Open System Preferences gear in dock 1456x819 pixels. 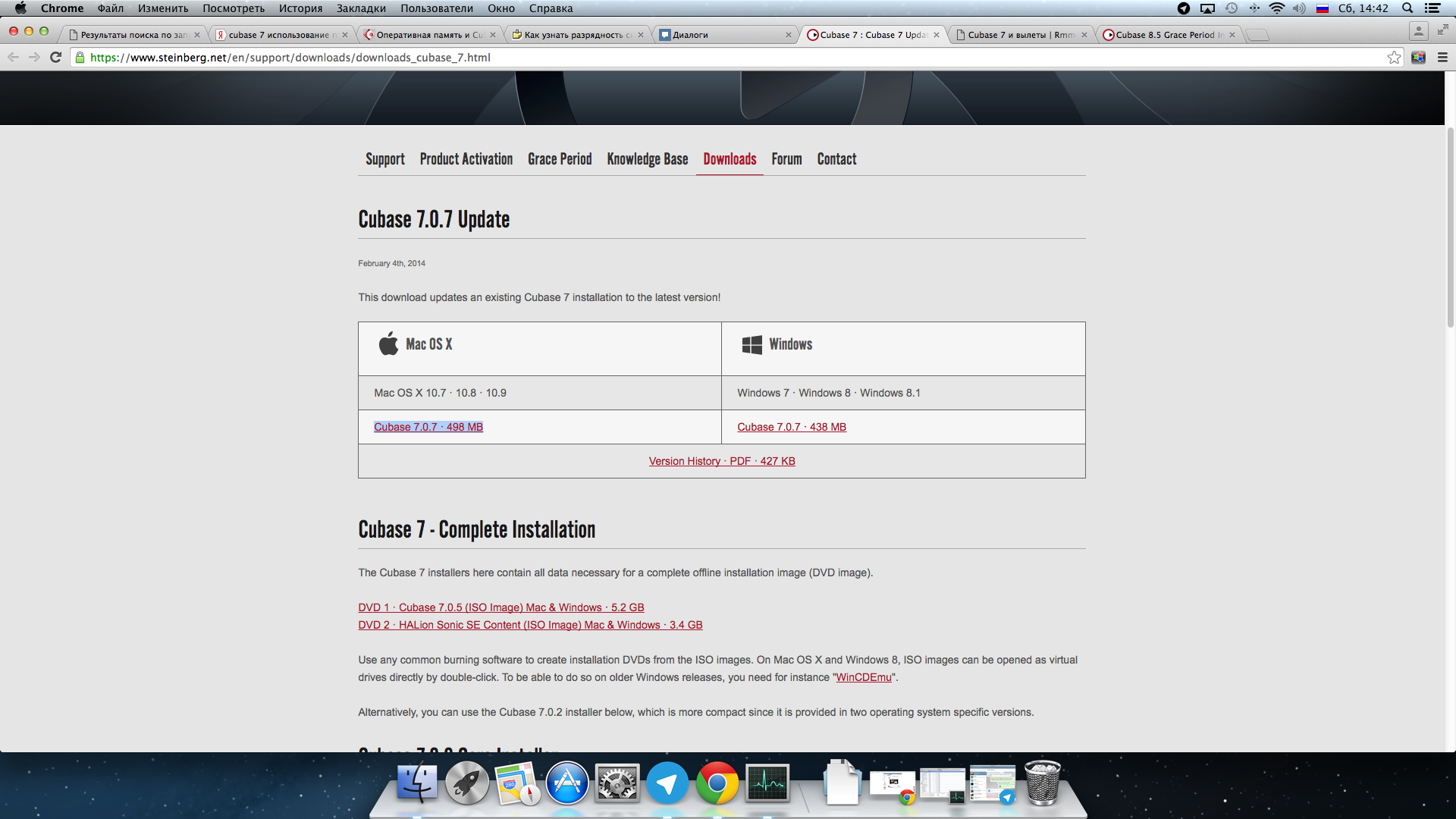(x=617, y=783)
